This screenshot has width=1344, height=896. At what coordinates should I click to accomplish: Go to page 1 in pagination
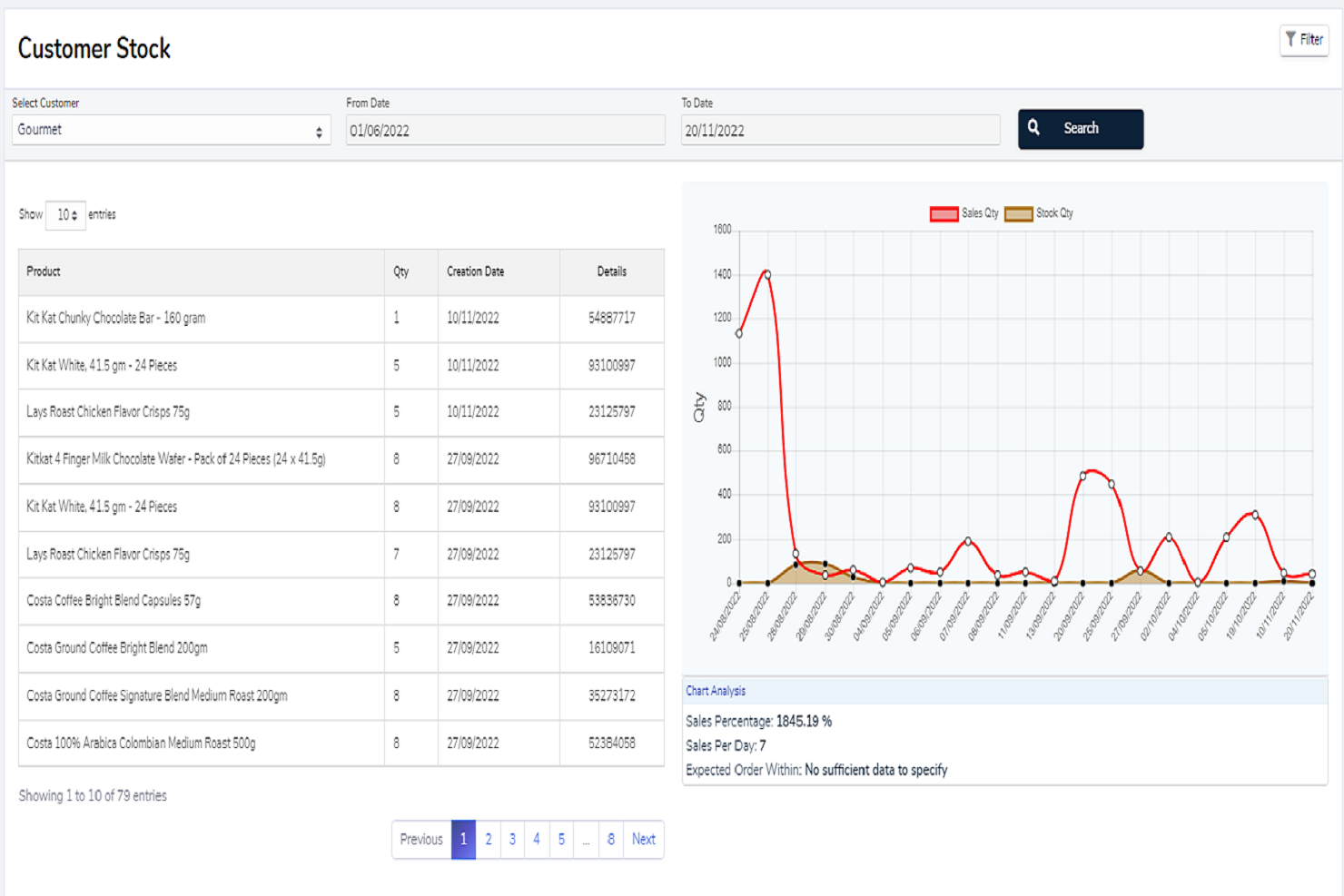[463, 840]
